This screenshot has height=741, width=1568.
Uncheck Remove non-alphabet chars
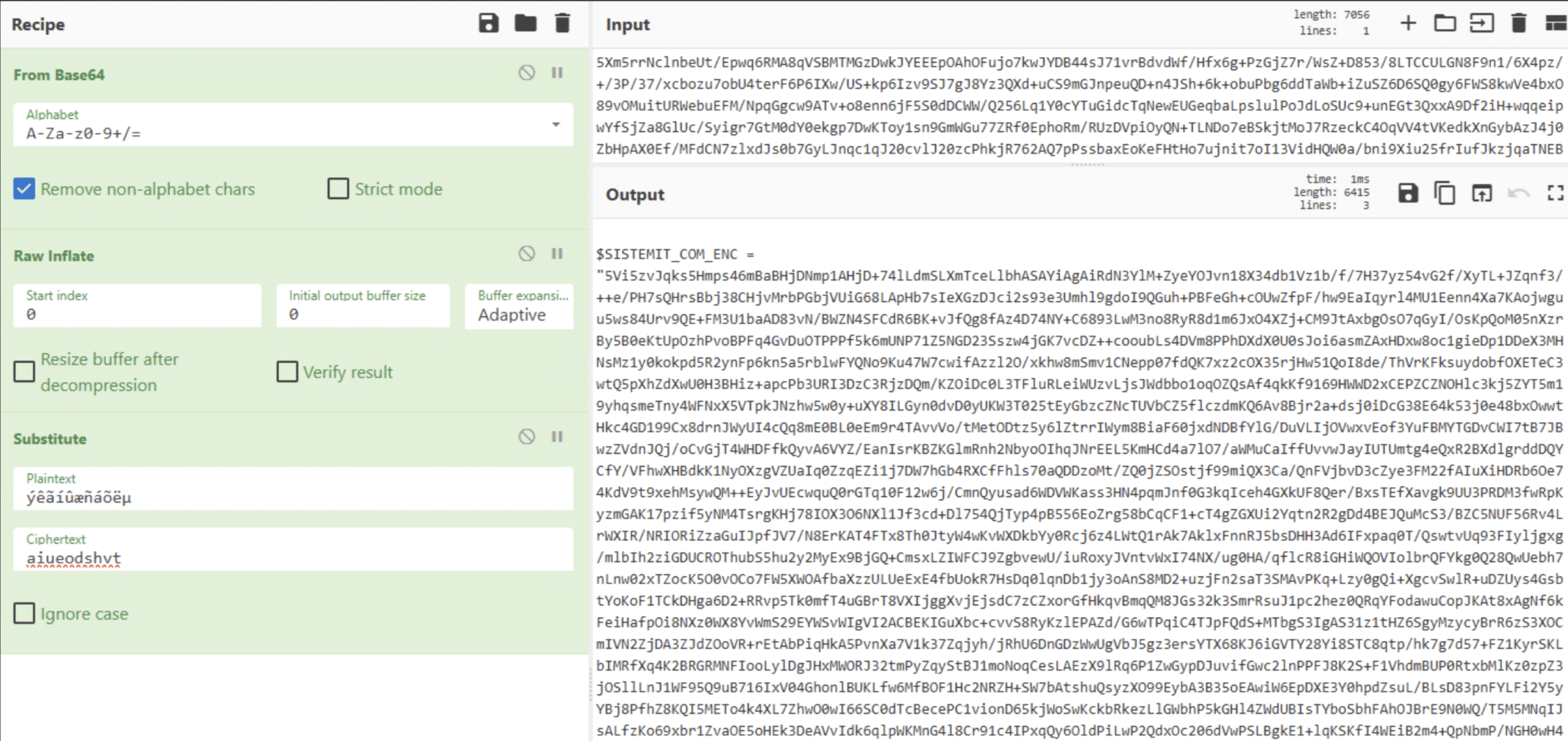[x=24, y=189]
